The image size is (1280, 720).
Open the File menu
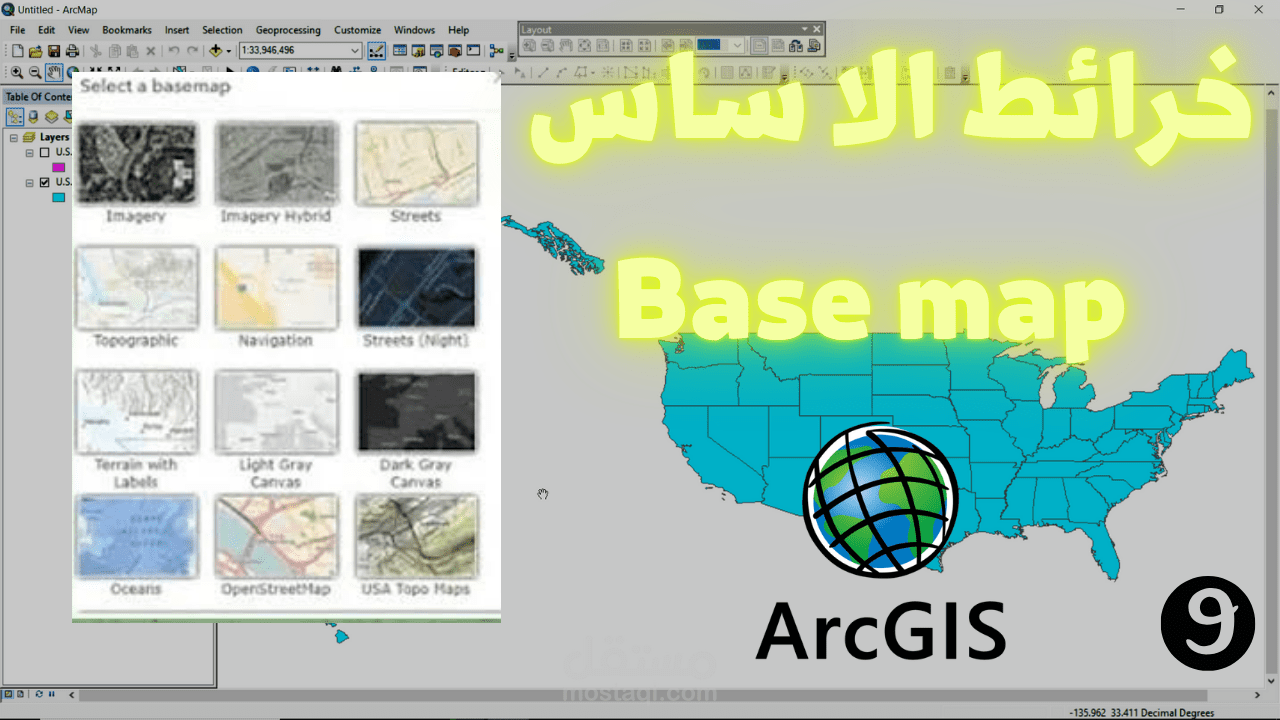tap(17, 30)
